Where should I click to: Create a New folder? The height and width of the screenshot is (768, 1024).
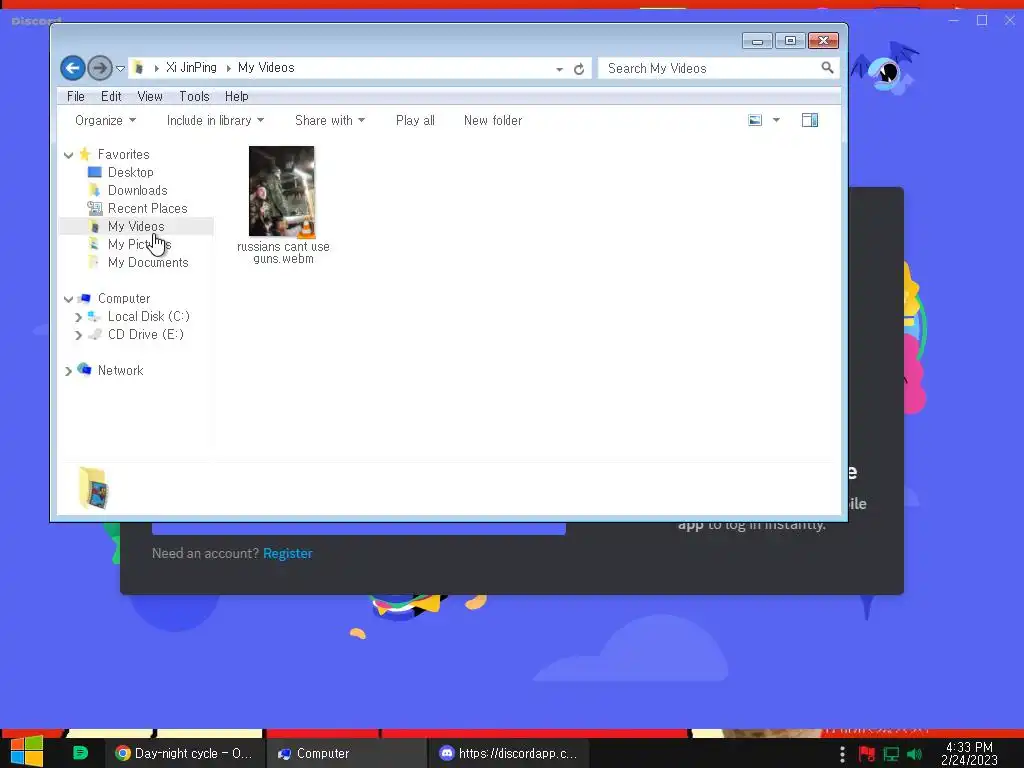click(492, 120)
